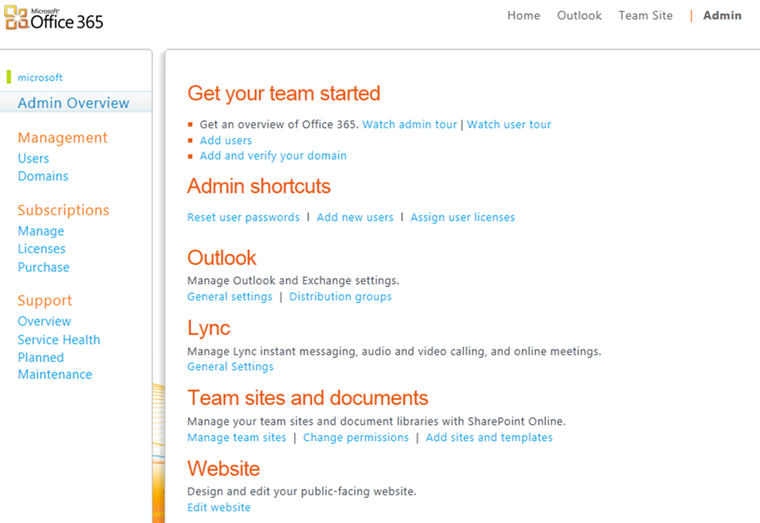This screenshot has width=760, height=523.
Task: Open Purchase under Subscriptions
Action: (44, 267)
